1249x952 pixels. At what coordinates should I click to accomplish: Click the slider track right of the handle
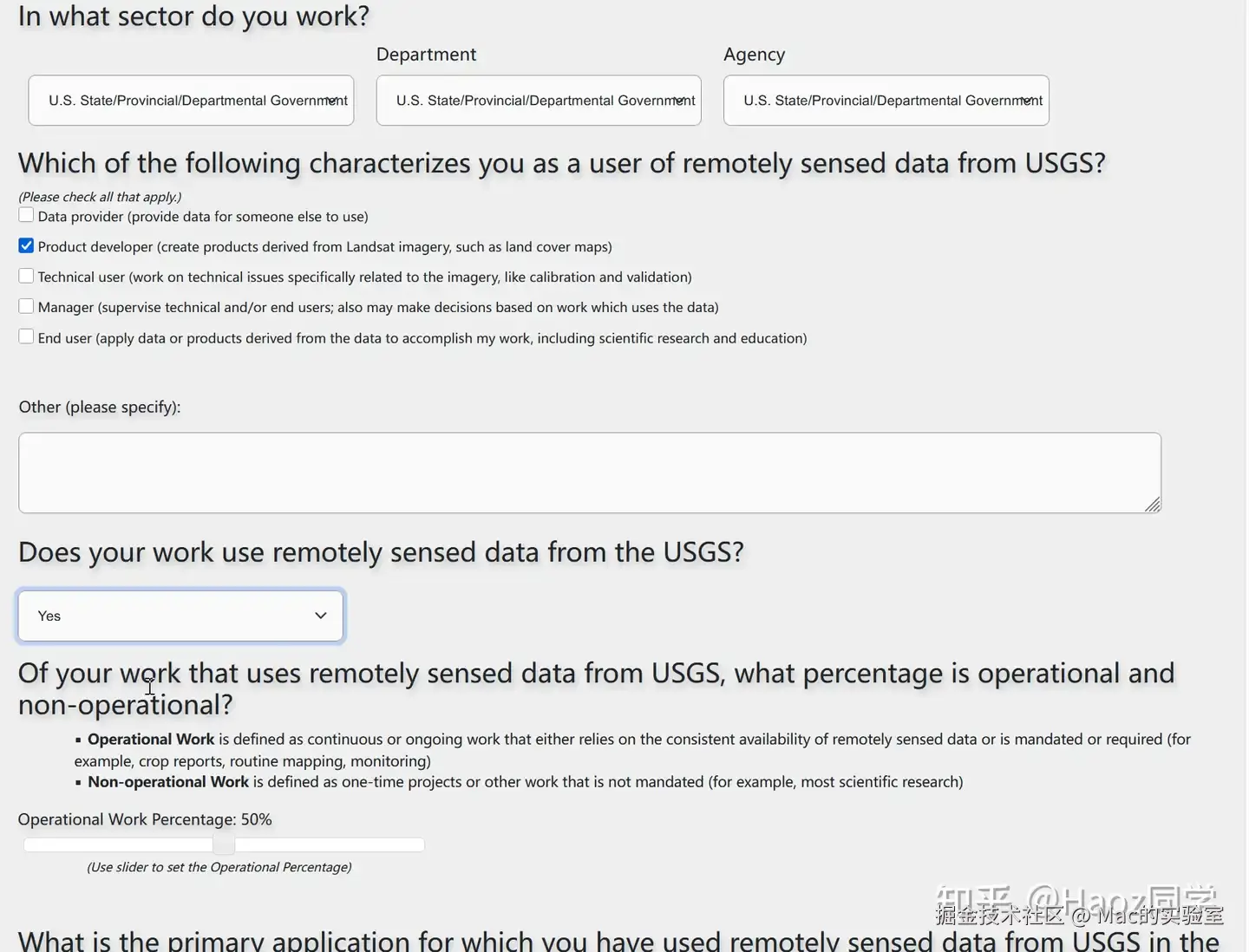pyautogui.click(x=330, y=844)
